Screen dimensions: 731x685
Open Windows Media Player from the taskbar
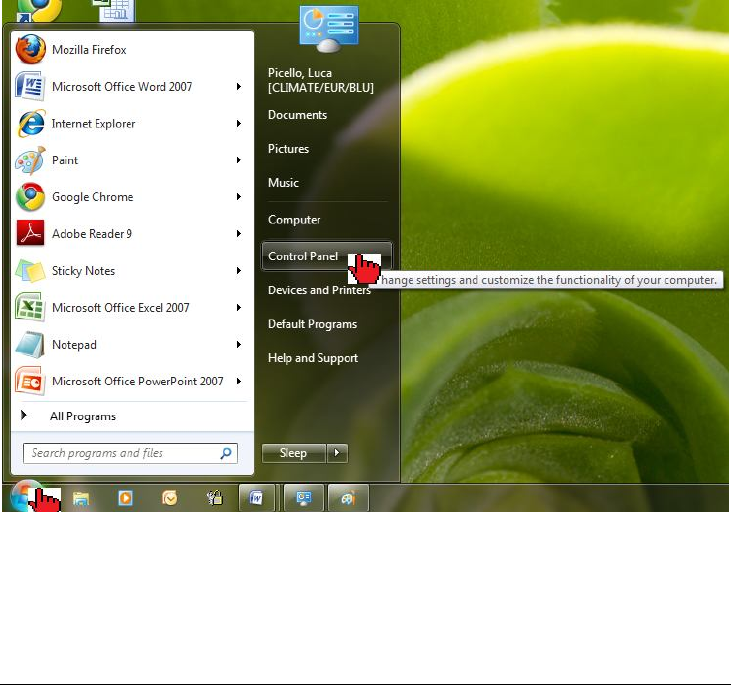click(126, 498)
